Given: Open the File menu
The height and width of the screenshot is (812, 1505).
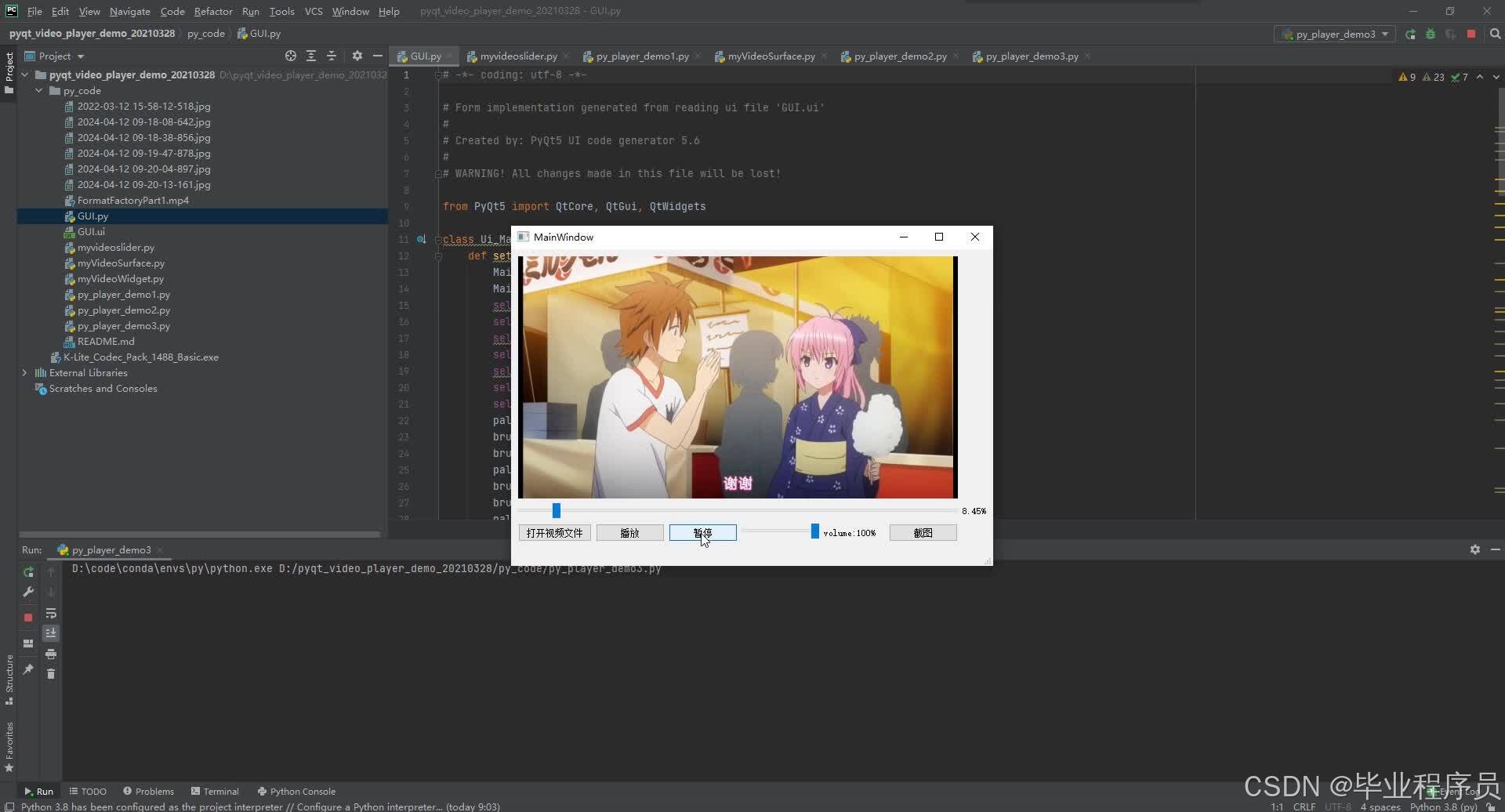Looking at the screenshot, I should pos(34,11).
